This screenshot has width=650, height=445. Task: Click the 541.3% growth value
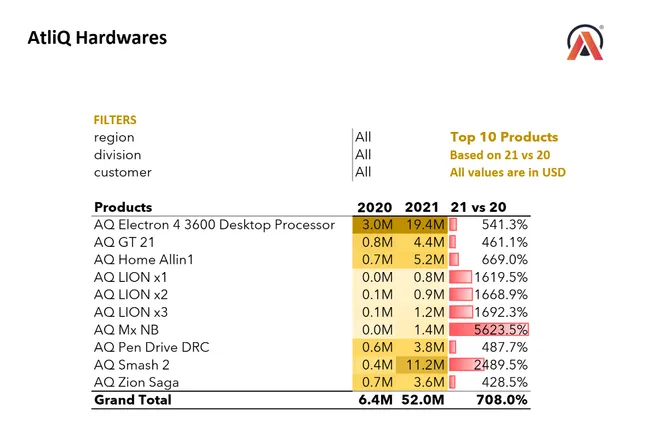(504, 225)
